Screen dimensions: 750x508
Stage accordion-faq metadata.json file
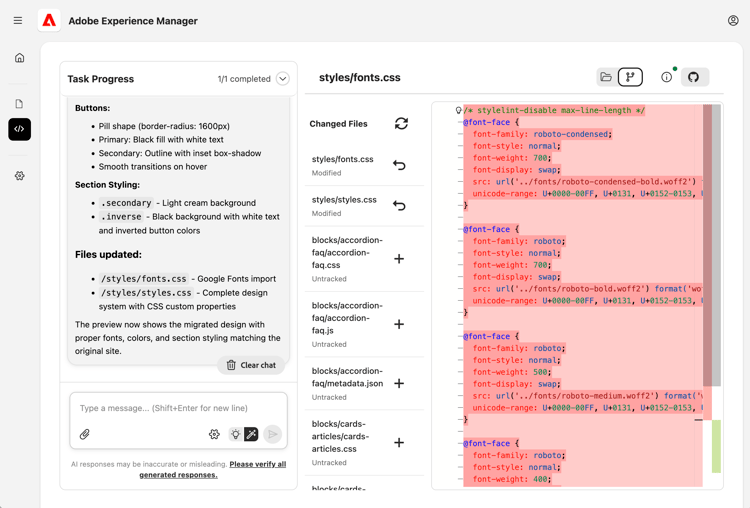399,383
